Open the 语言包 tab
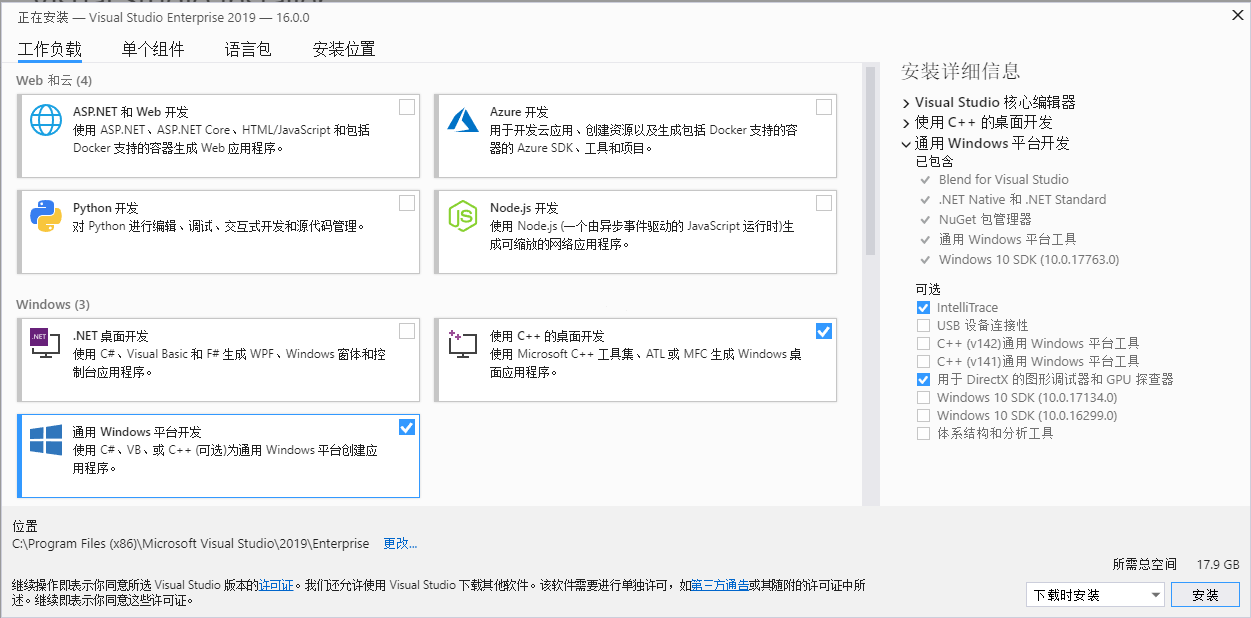 tap(248, 47)
